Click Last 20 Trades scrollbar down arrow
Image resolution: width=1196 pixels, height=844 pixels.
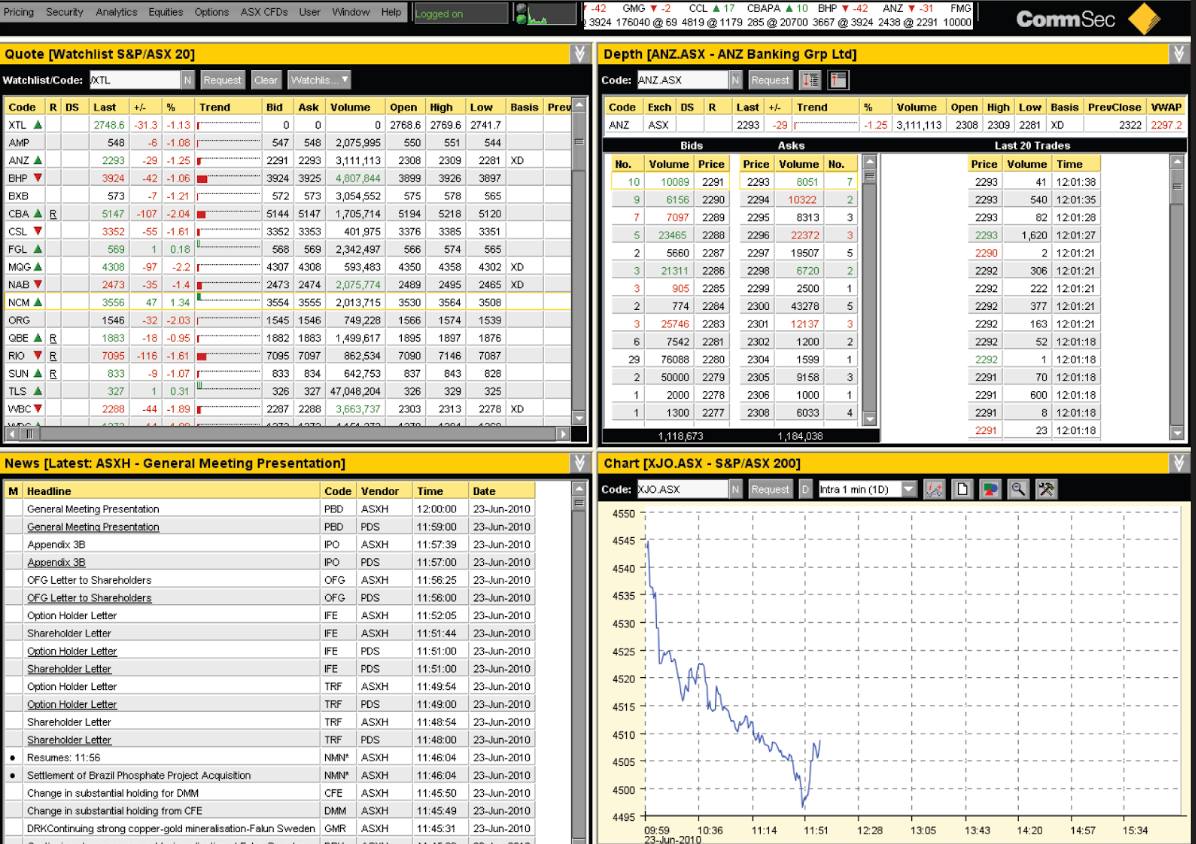[x=1177, y=432]
